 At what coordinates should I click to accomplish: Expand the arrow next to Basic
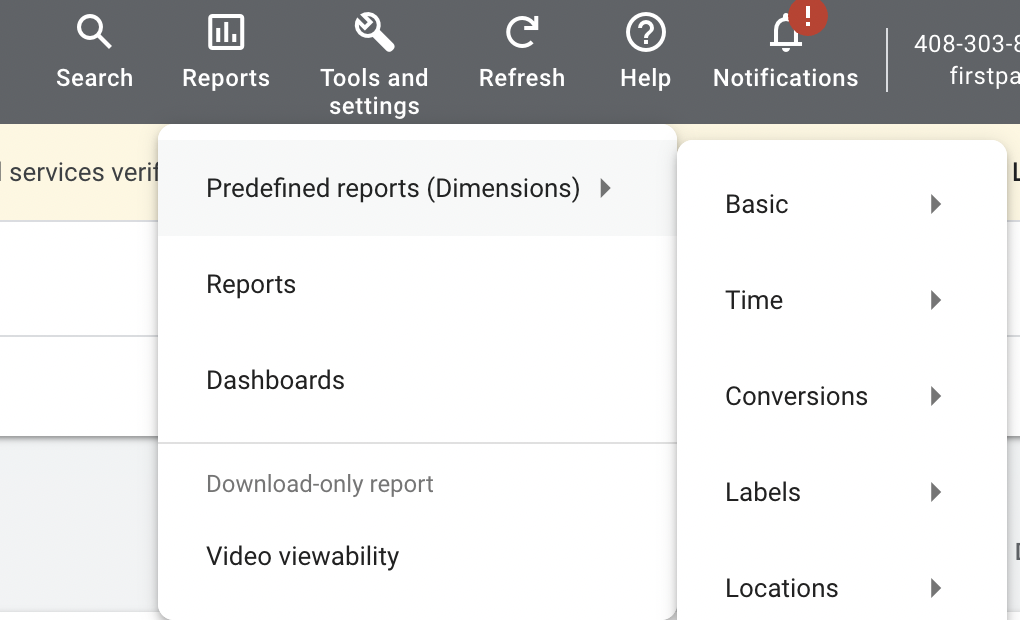coord(936,204)
